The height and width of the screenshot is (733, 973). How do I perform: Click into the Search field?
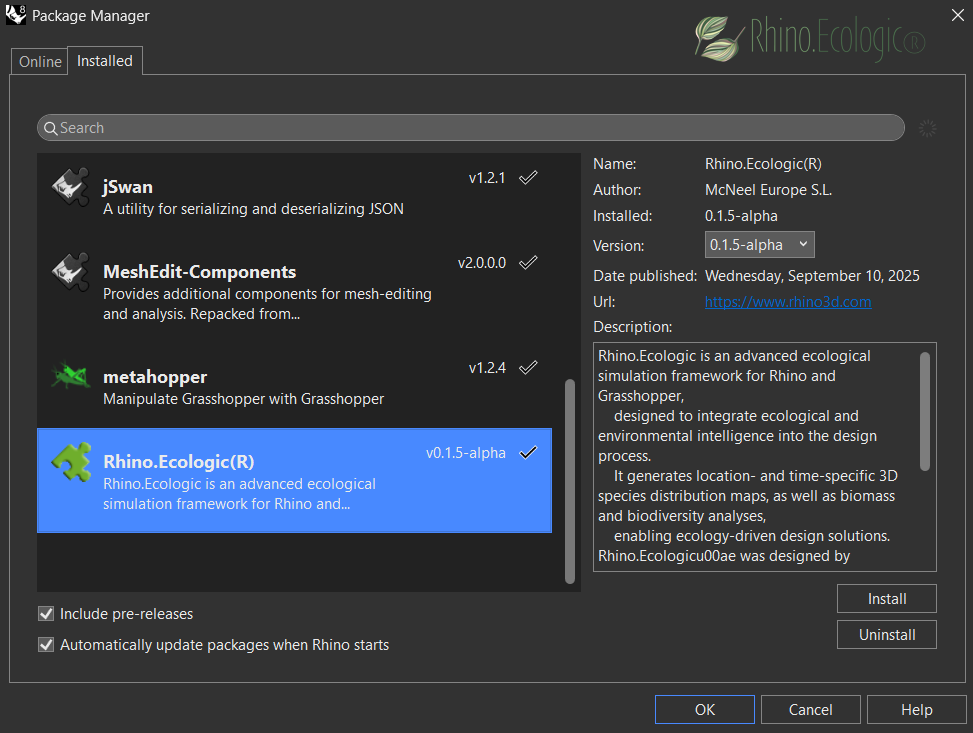(470, 128)
